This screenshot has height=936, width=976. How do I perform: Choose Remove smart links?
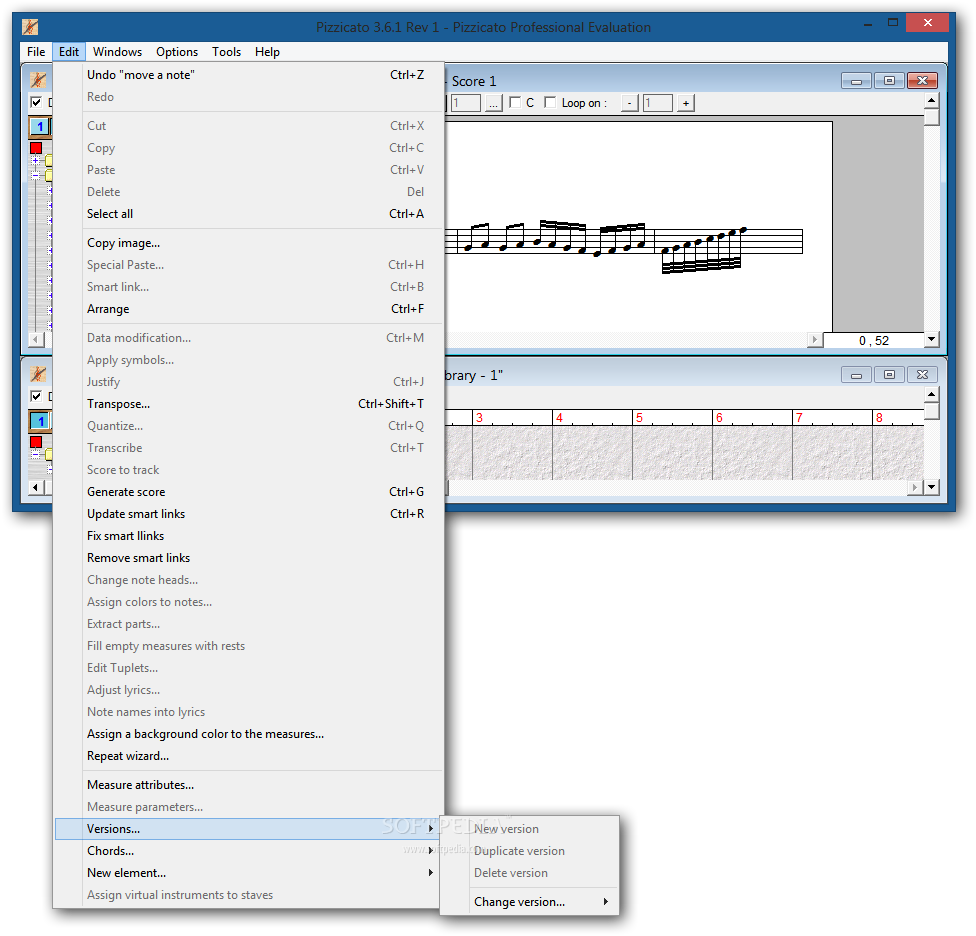coord(249,558)
